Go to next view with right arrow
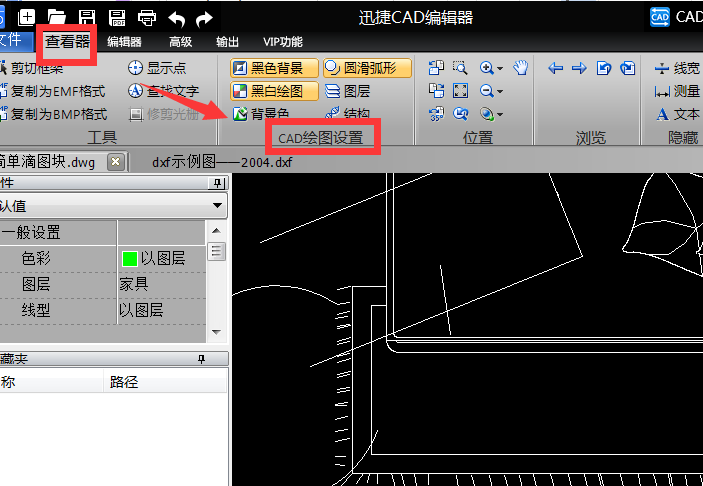Screen dimensions: 703x486 (x=579, y=68)
